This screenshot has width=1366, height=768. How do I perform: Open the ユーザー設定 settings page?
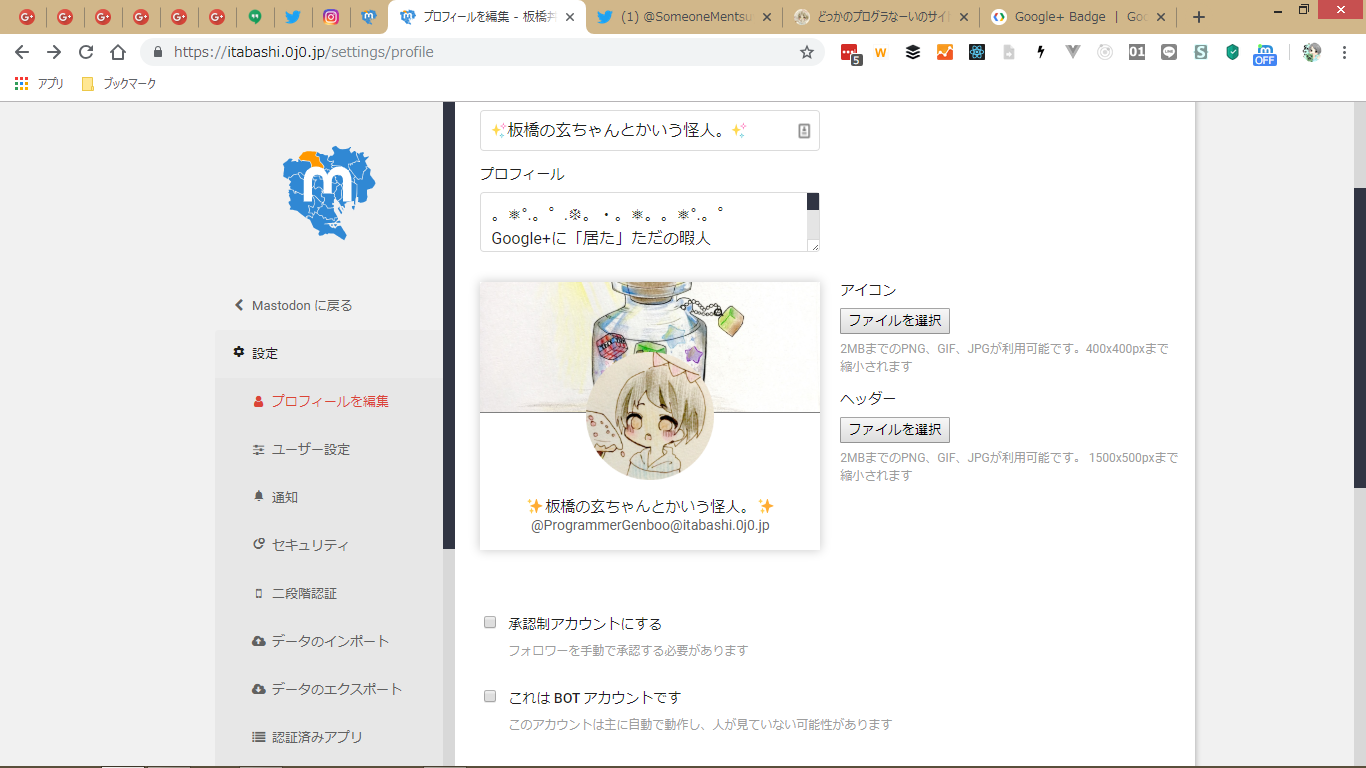pyautogui.click(x=310, y=449)
